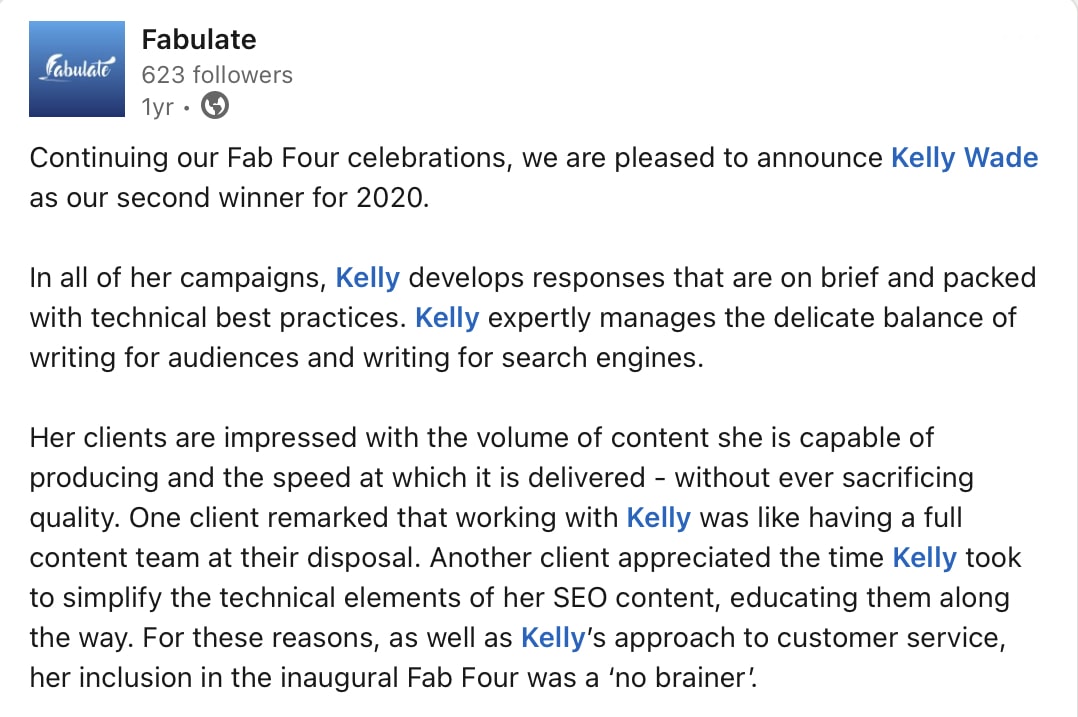The image size is (1078, 717).
Task: Open "Kelly's" link in the closing sentence
Action: coord(553,637)
